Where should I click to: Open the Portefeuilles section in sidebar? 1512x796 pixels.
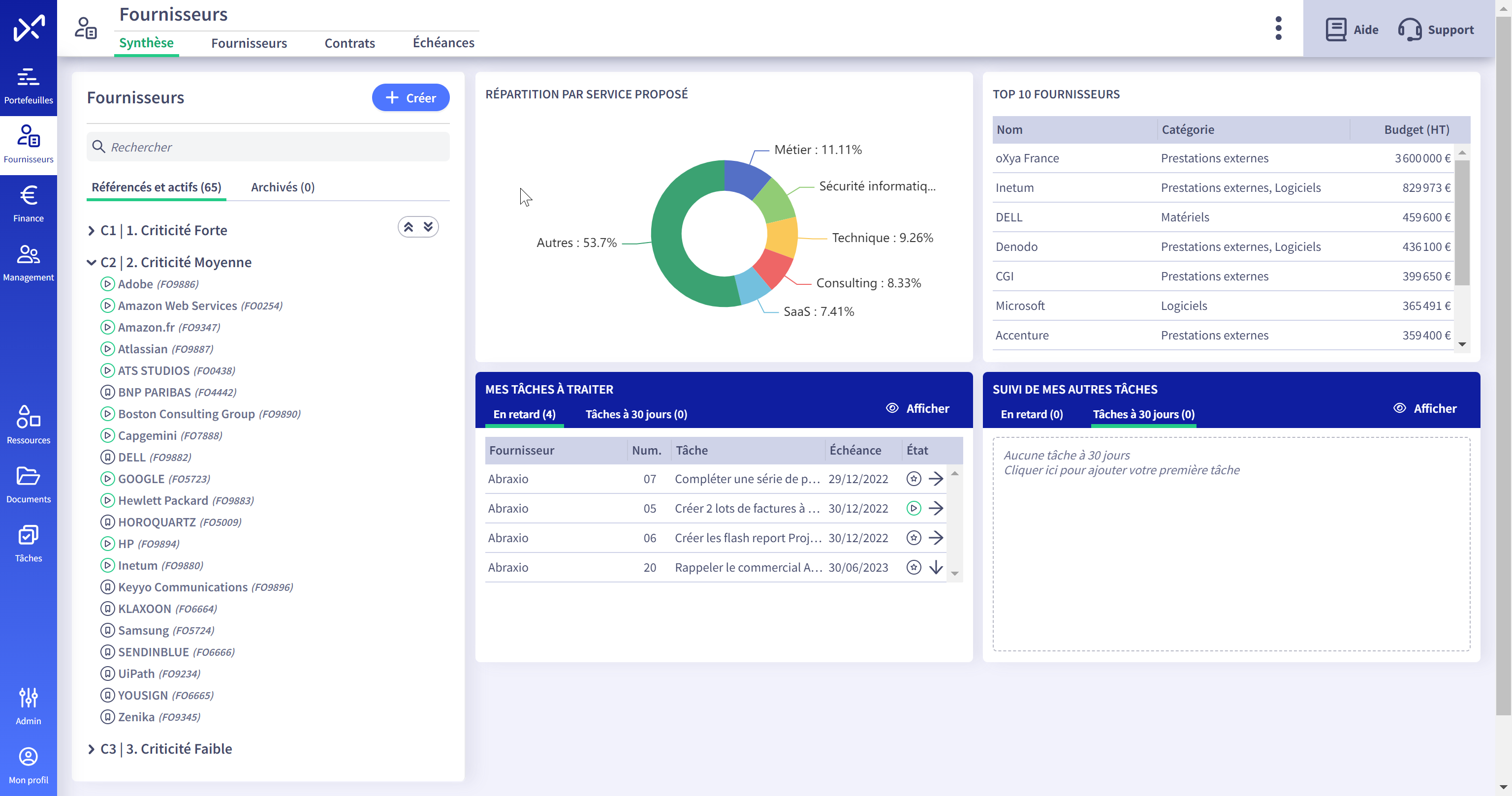[x=28, y=86]
